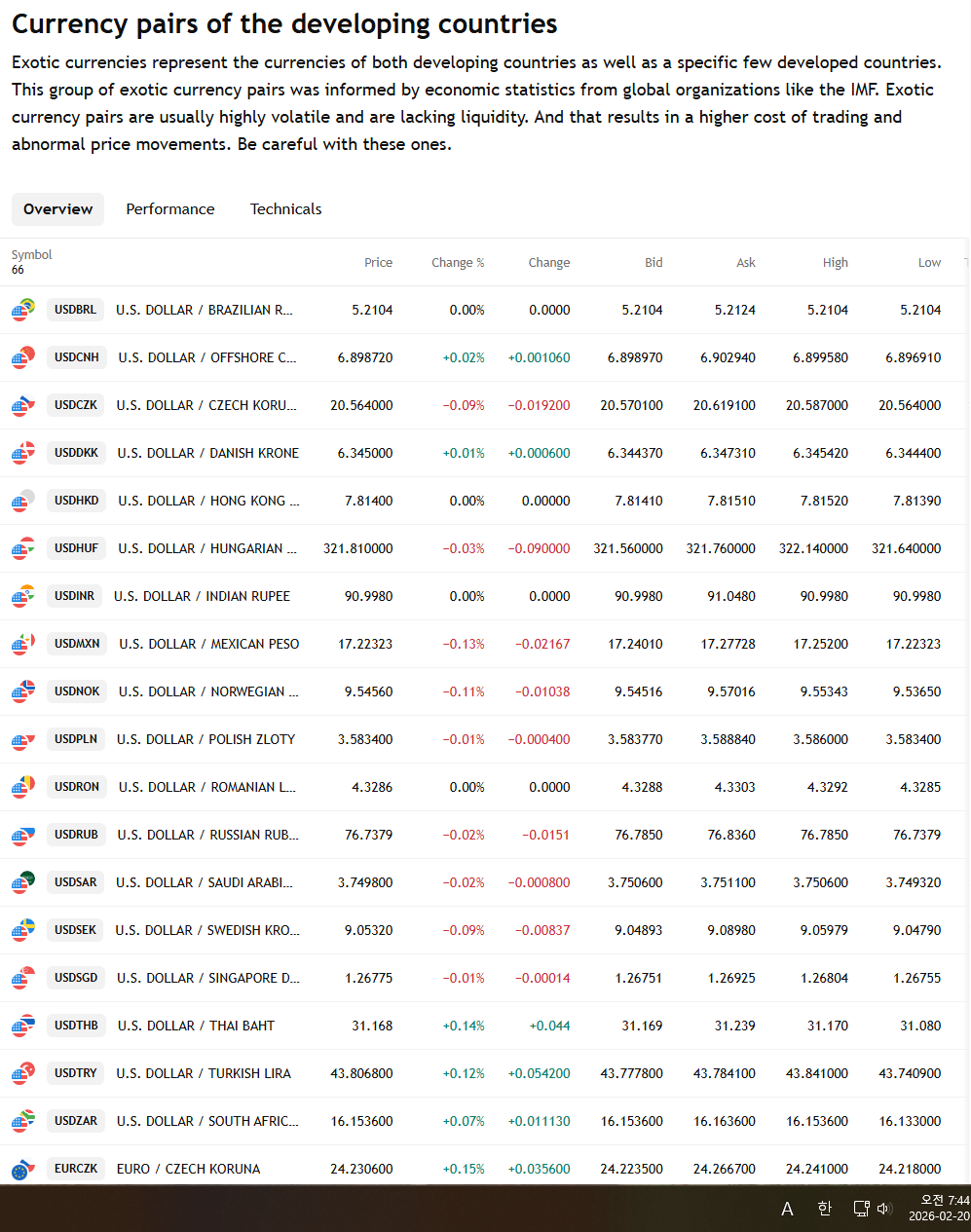Sort table by Symbol column header
This screenshot has height=1232, width=971.
point(31,255)
